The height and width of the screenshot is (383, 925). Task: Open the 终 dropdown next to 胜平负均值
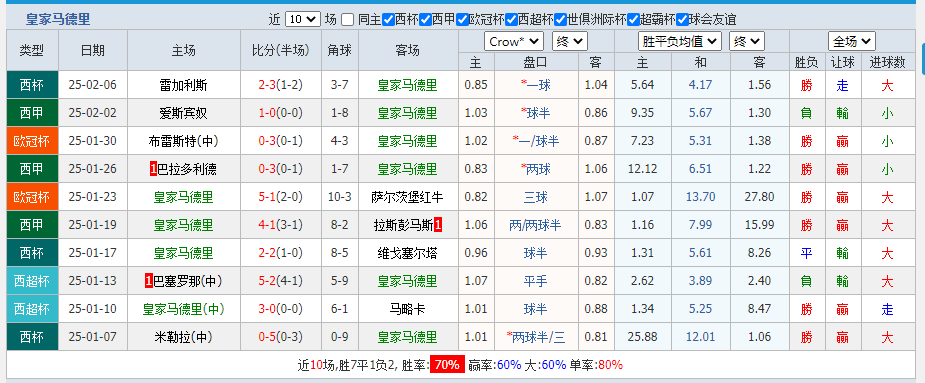pos(747,41)
